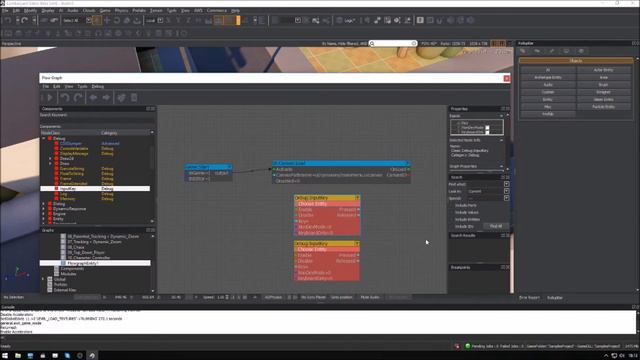The height and width of the screenshot is (360, 640).
Task: Toggle the NonDevMode input checkbox
Action: [x=487, y=128]
